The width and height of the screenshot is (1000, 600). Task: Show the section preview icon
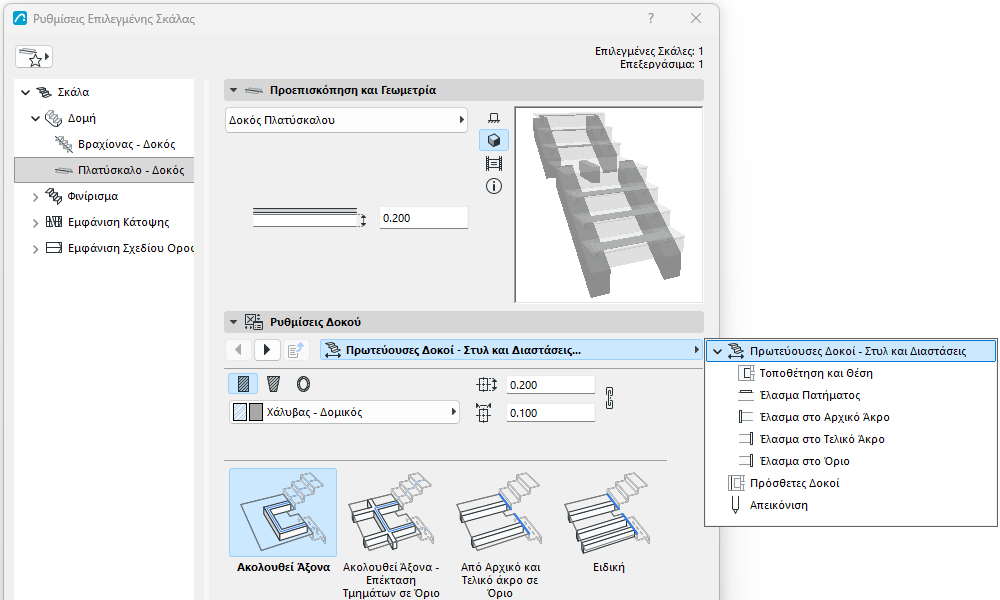[x=494, y=164]
